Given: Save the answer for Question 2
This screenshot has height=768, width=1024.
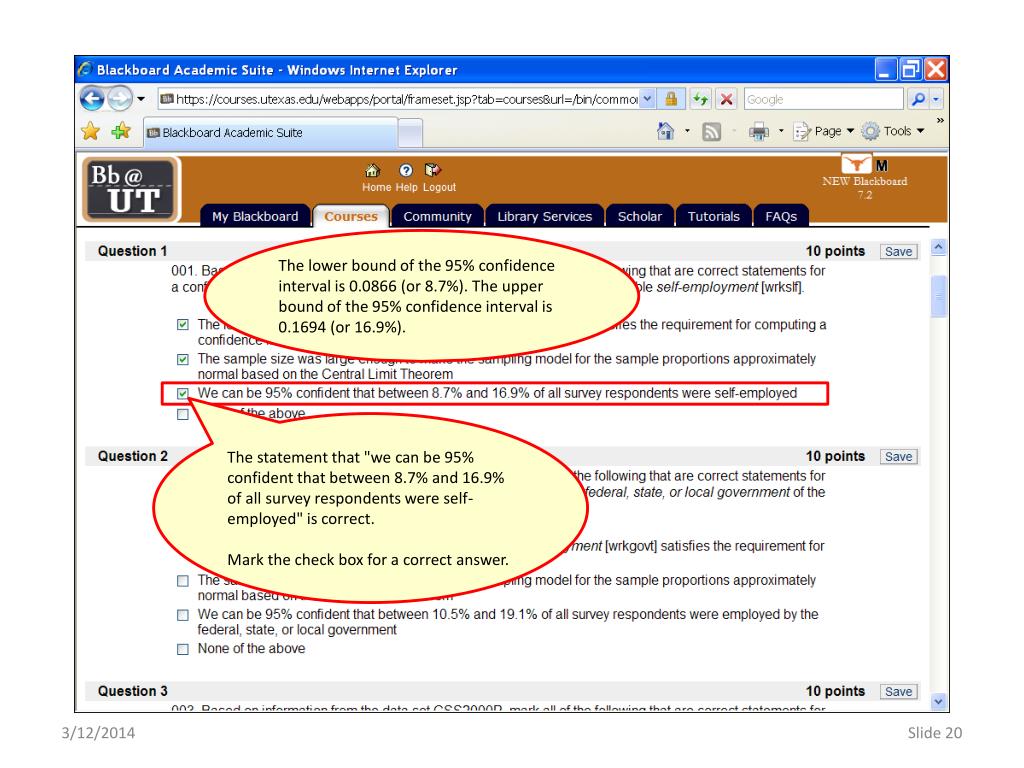Looking at the screenshot, I should 899,456.
